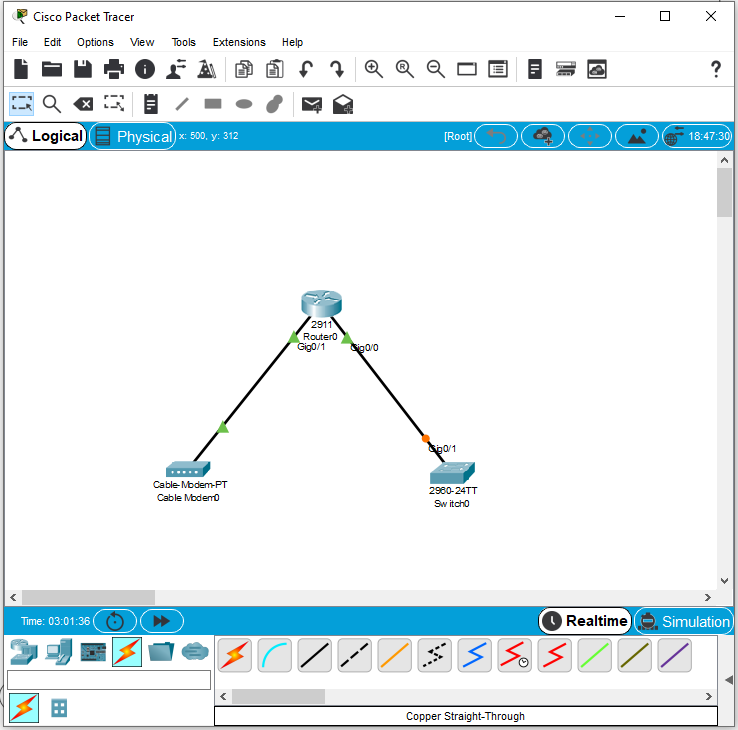Image resolution: width=738 pixels, height=730 pixels.
Task: Zoom in on the workspace
Action: 374,69
